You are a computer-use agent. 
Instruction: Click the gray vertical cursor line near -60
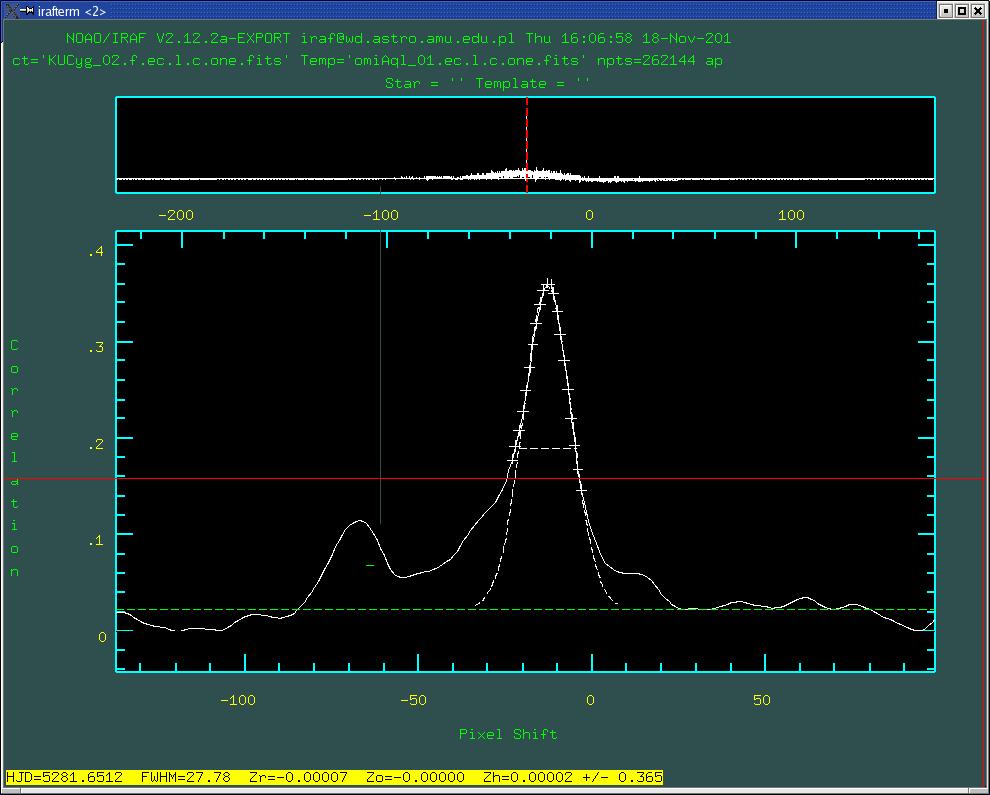coord(380,378)
